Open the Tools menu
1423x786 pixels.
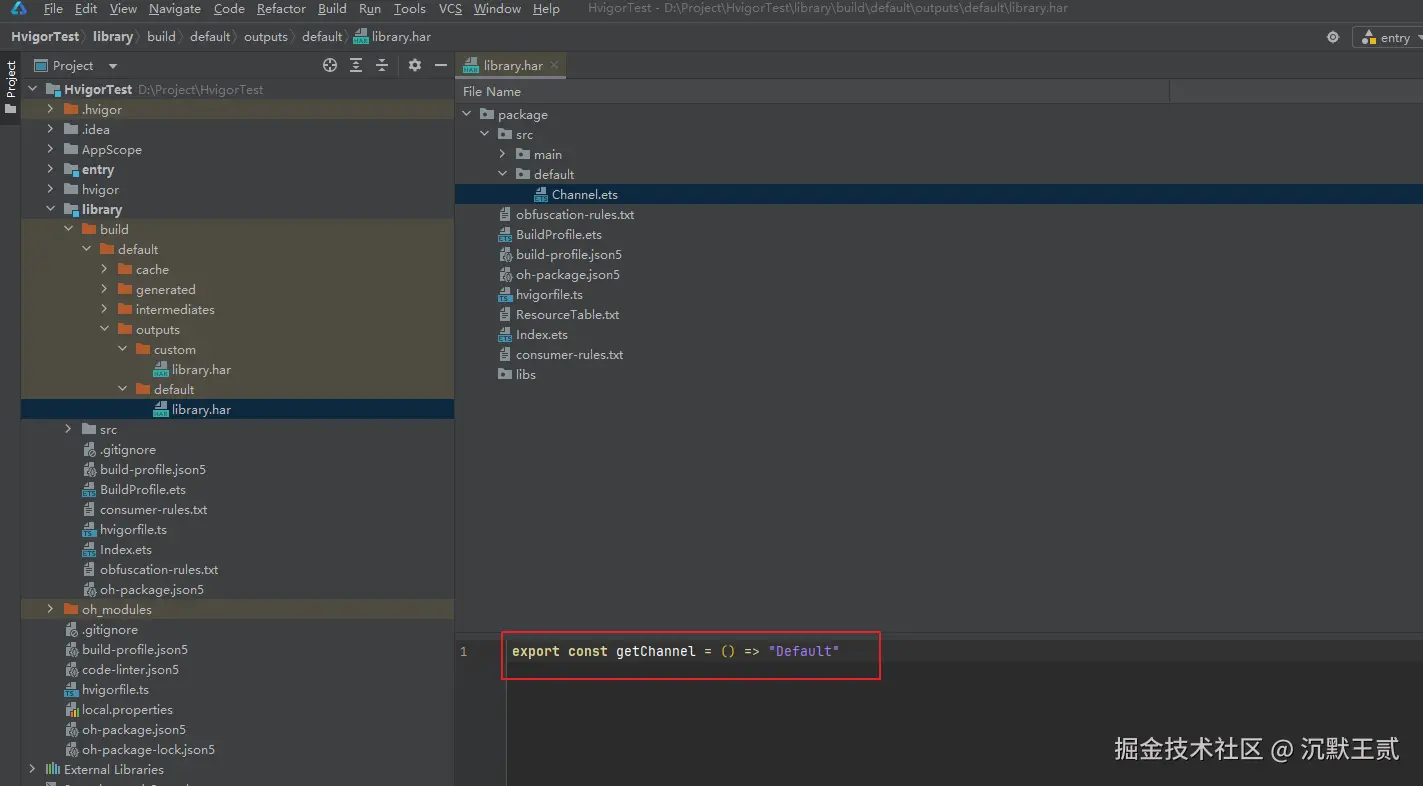[x=410, y=9]
